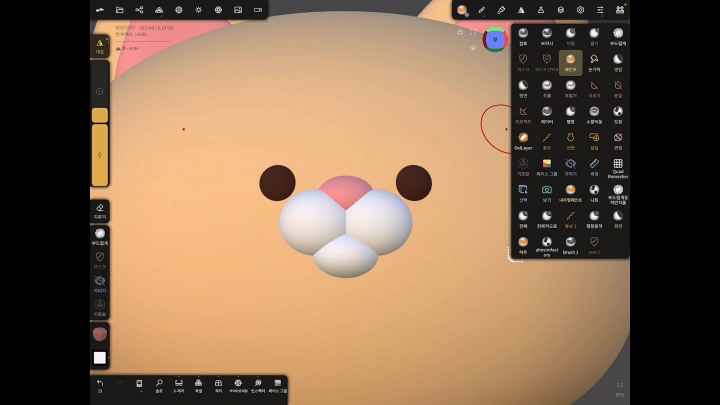Viewport: 720px width, 405px height.
Task: Select the 선반 (Lathe) tool
Action: point(570,141)
